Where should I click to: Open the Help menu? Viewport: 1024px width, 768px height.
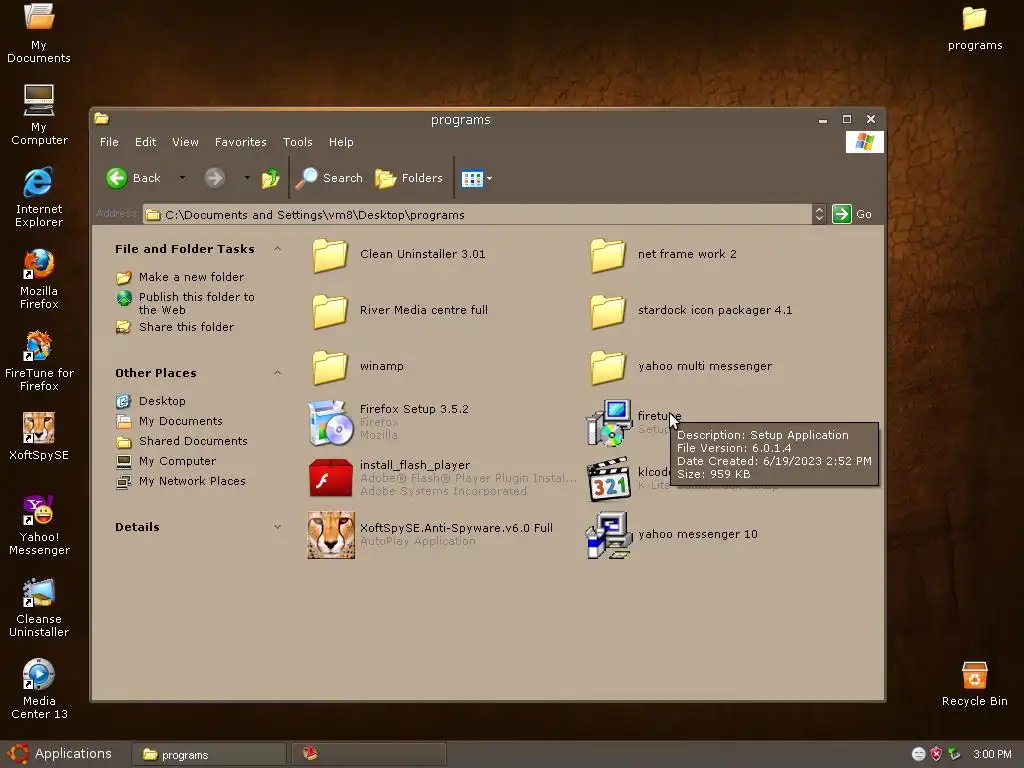(x=341, y=142)
